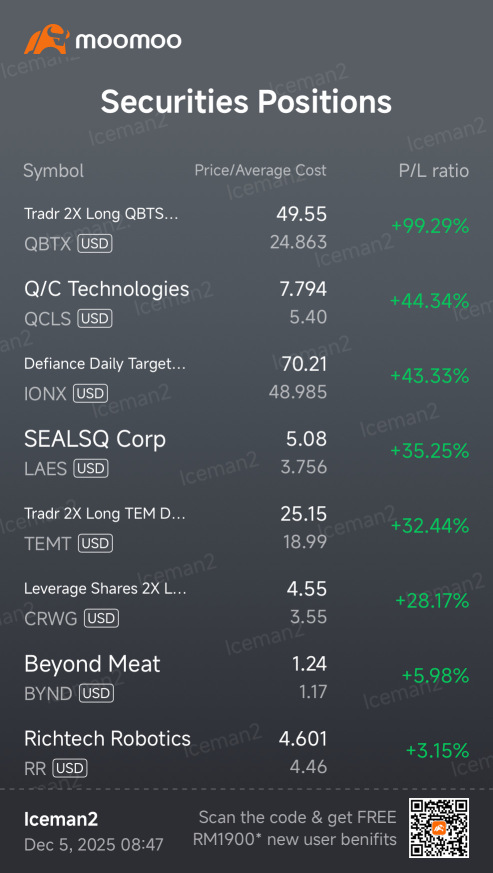Click the moomoo bull logo icon

coord(47,40)
